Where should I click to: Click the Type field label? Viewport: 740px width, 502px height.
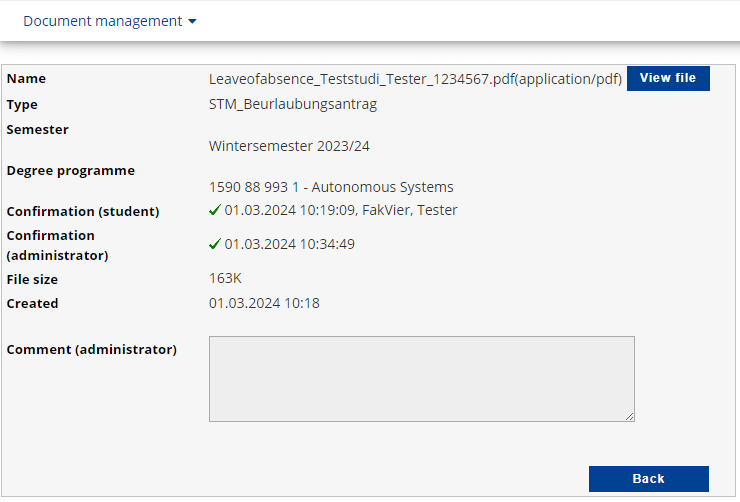22,105
